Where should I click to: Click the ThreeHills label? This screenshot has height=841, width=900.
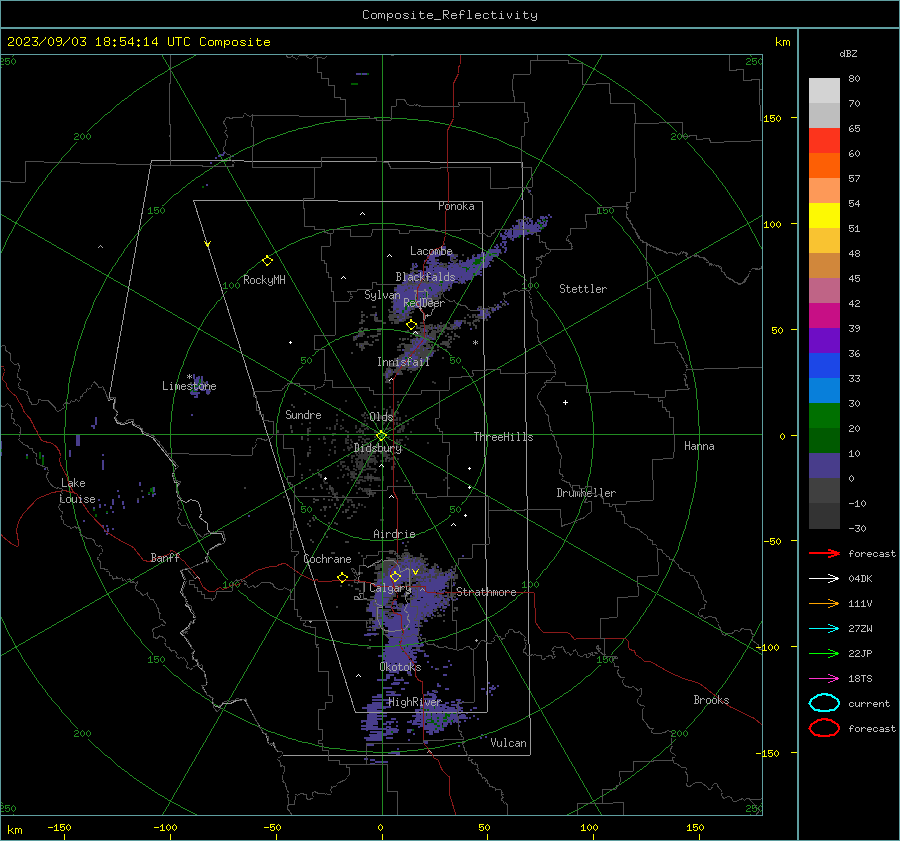[503, 437]
